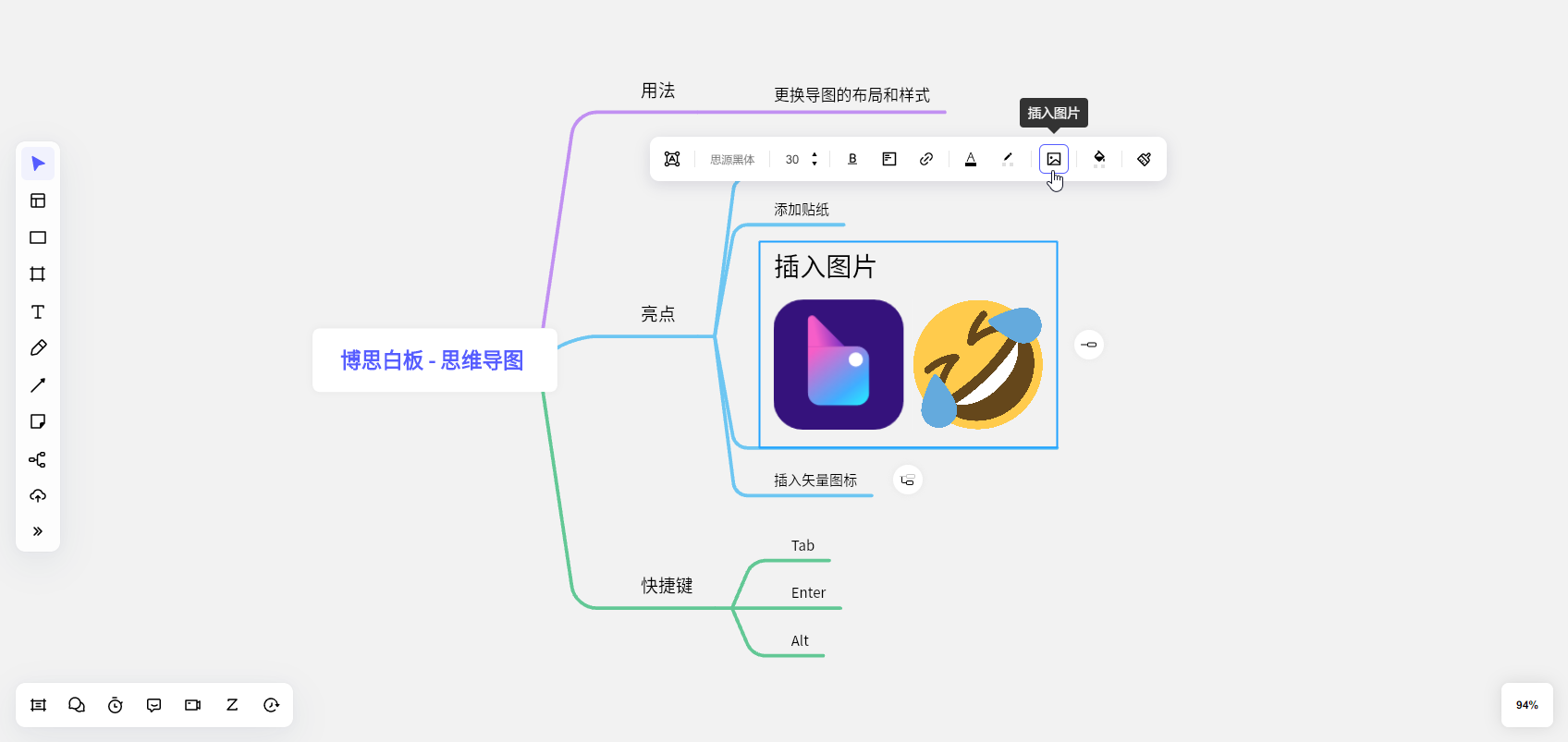Select the 插入矢量图标 node

point(815,480)
